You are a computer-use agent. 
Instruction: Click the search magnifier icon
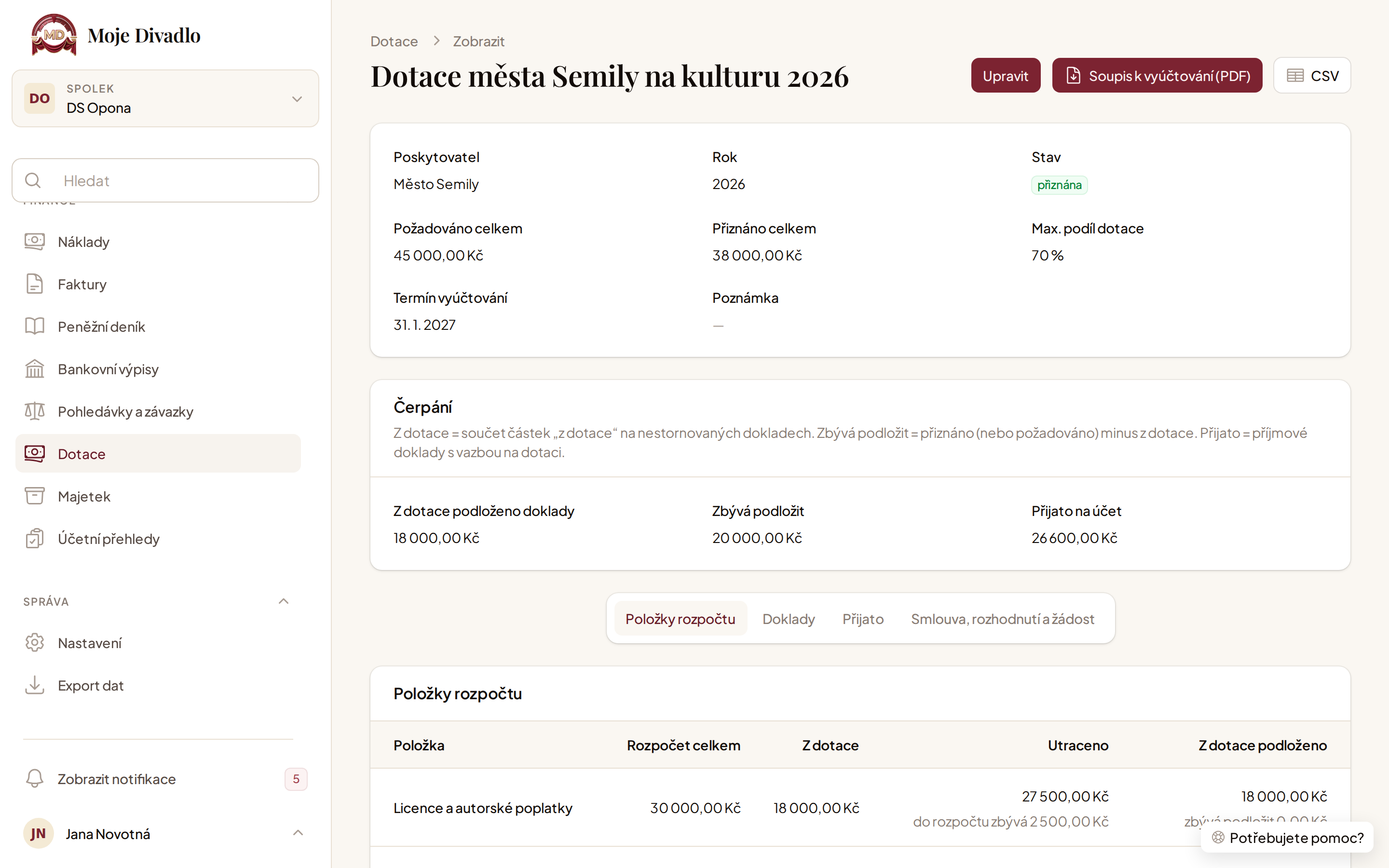click(x=33, y=181)
